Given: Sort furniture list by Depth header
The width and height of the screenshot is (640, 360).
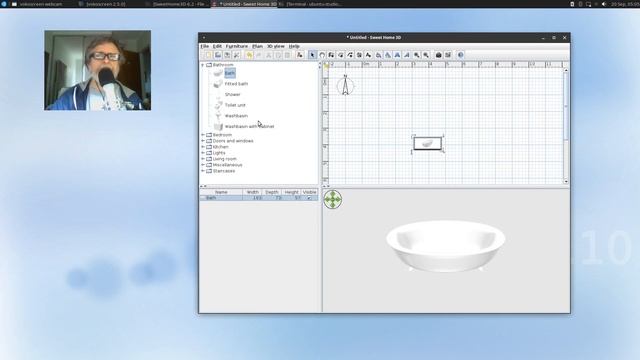Looking at the screenshot, I should point(271,192).
